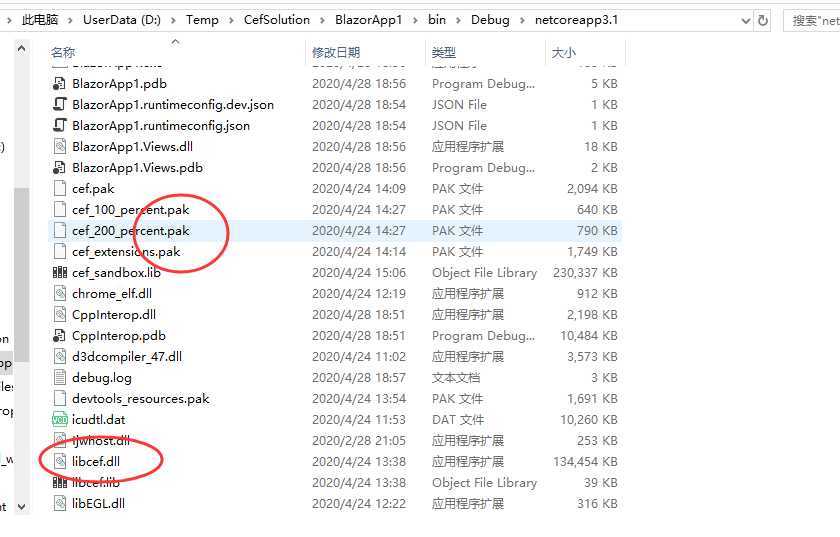
Task: Expand the chevron after BlazorApp1 breadcrumb
Action: click(x=415, y=20)
